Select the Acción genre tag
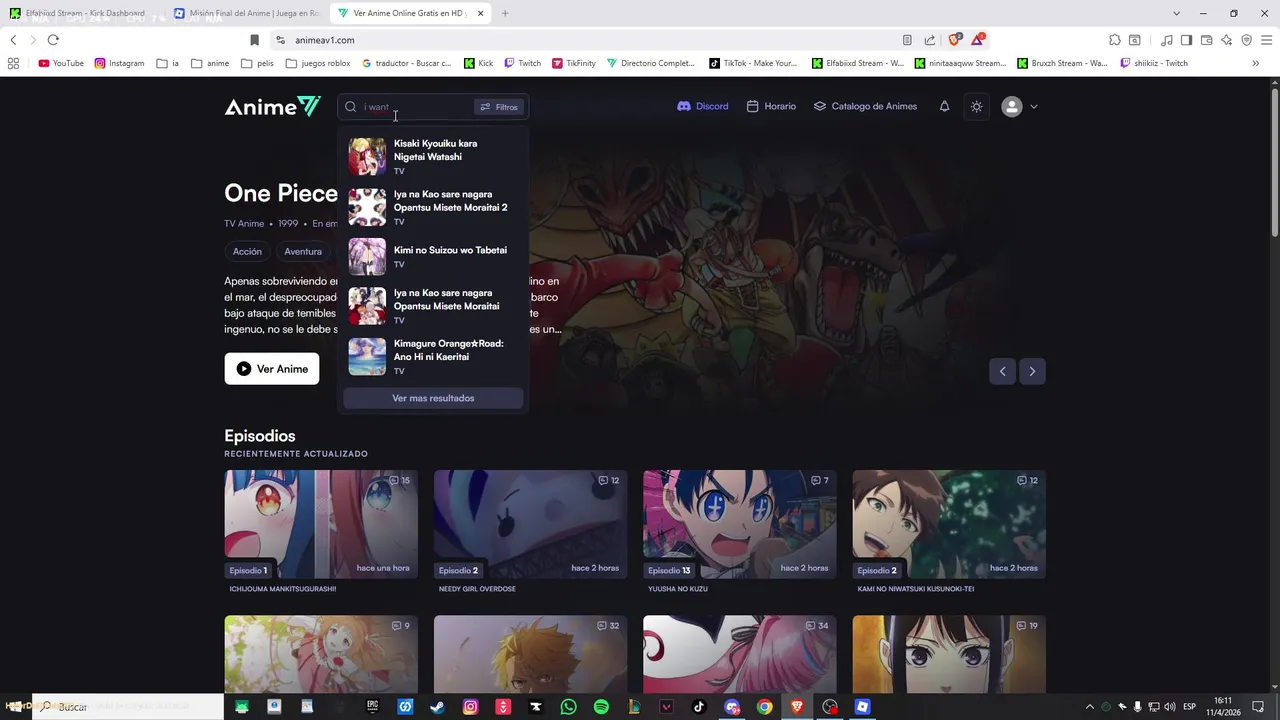This screenshot has height=720, width=1280. [247, 251]
